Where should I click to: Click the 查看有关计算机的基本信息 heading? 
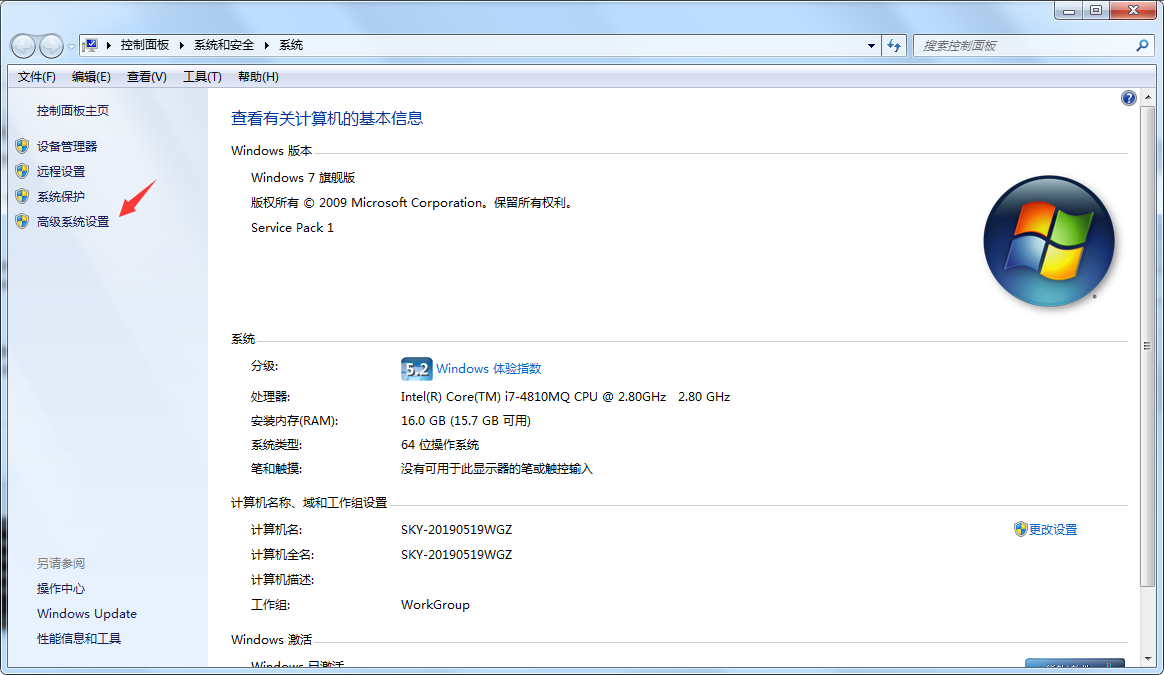click(x=327, y=118)
